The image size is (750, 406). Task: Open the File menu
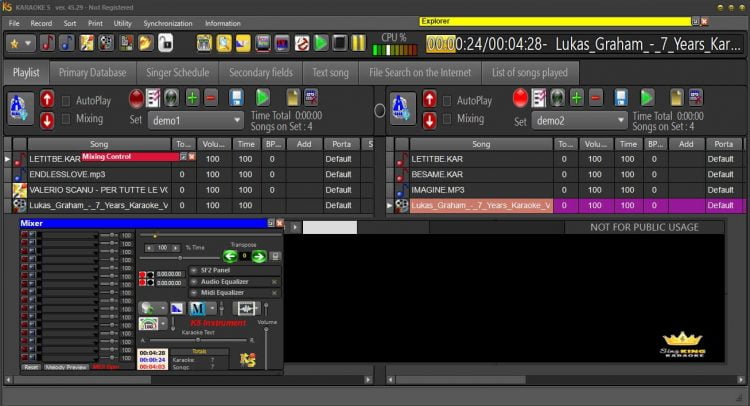click(14, 23)
